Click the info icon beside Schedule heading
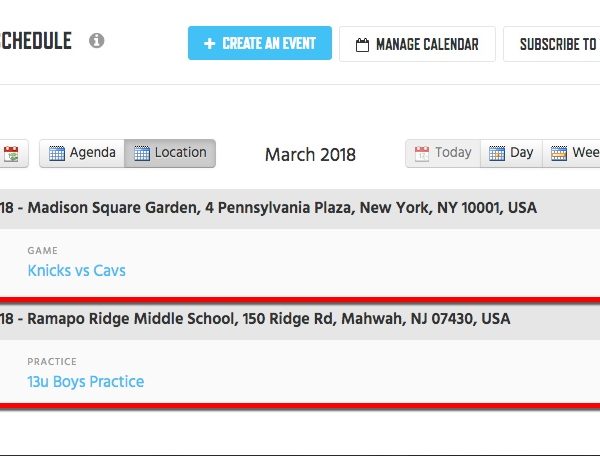This screenshot has width=600, height=456. pos(96,40)
